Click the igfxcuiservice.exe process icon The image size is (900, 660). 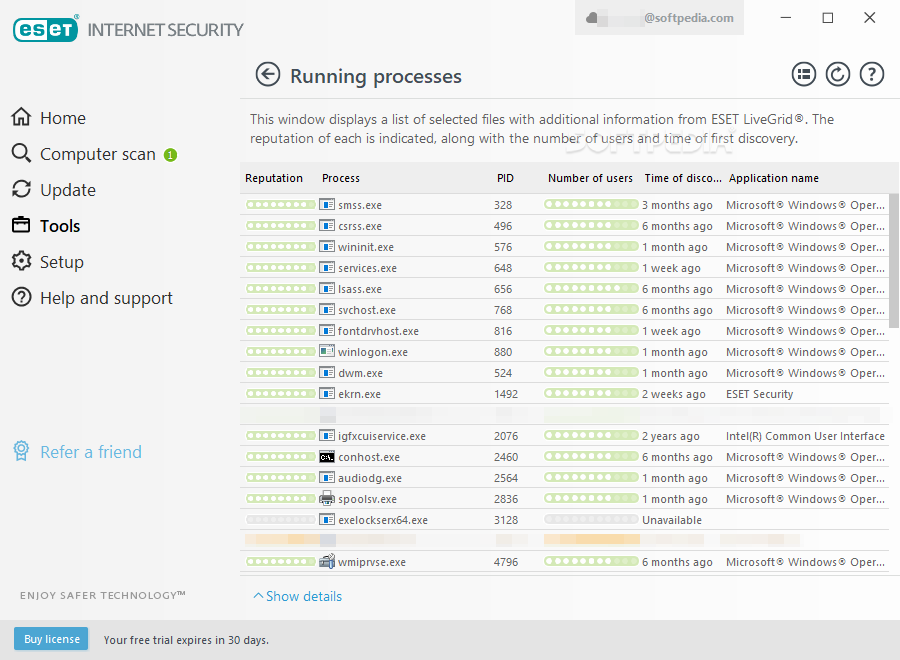point(327,436)
